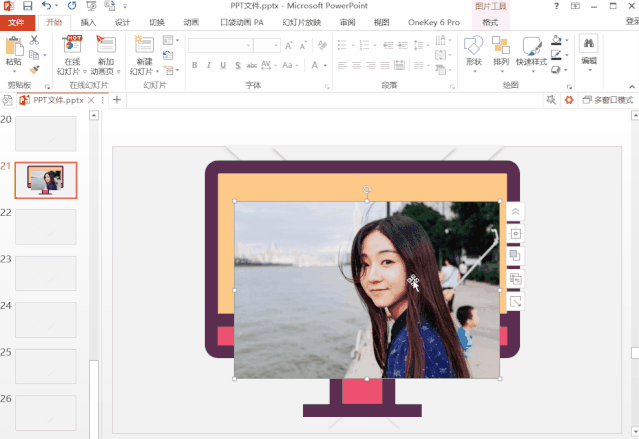This screenshot has width=639, height=439.
Task: Toggle italic formatting
Action: click(210, 66)
